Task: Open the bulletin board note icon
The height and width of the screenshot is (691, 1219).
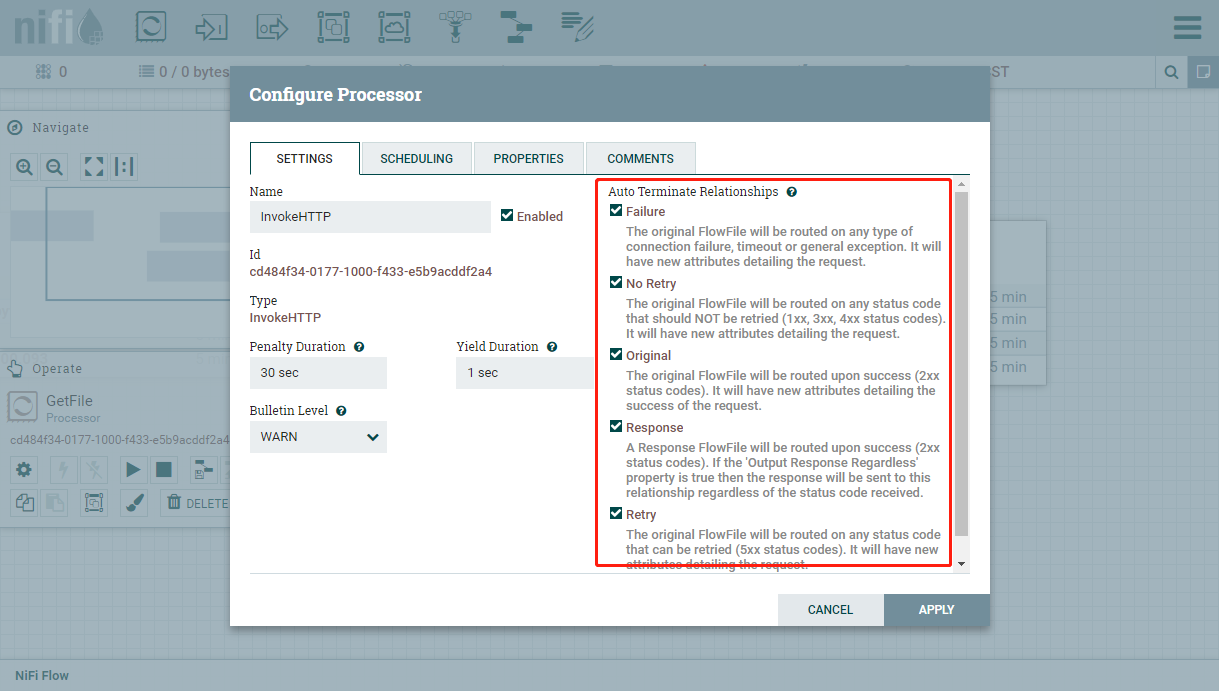Action: pyautogui.click(x=1202, y=72)
